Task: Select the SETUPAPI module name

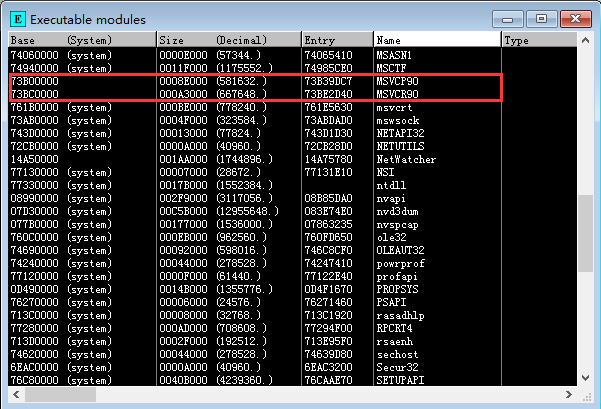Action: tap(400, 380)
